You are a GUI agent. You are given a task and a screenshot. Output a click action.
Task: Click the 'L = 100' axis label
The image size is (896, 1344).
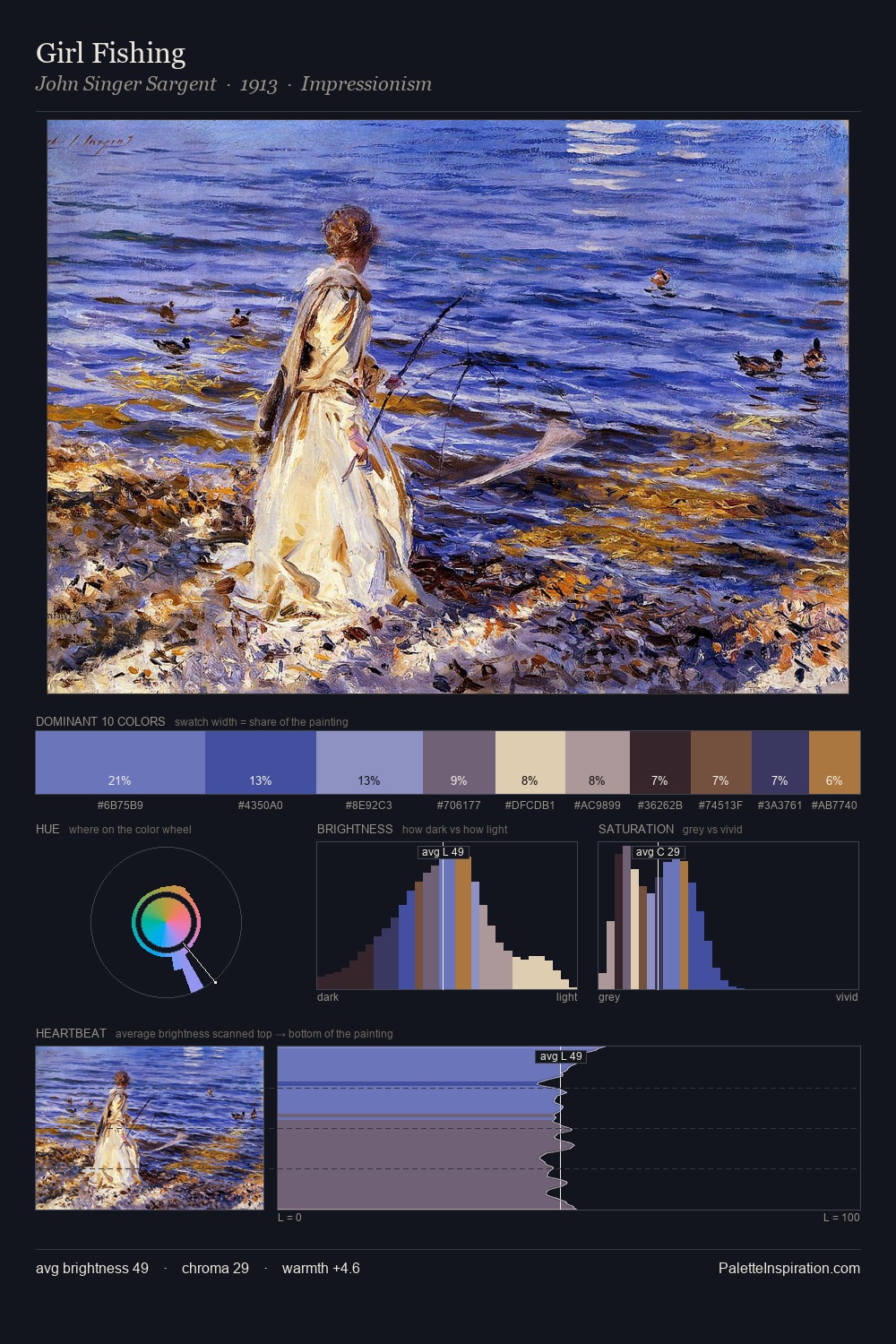click(841, 1218)
